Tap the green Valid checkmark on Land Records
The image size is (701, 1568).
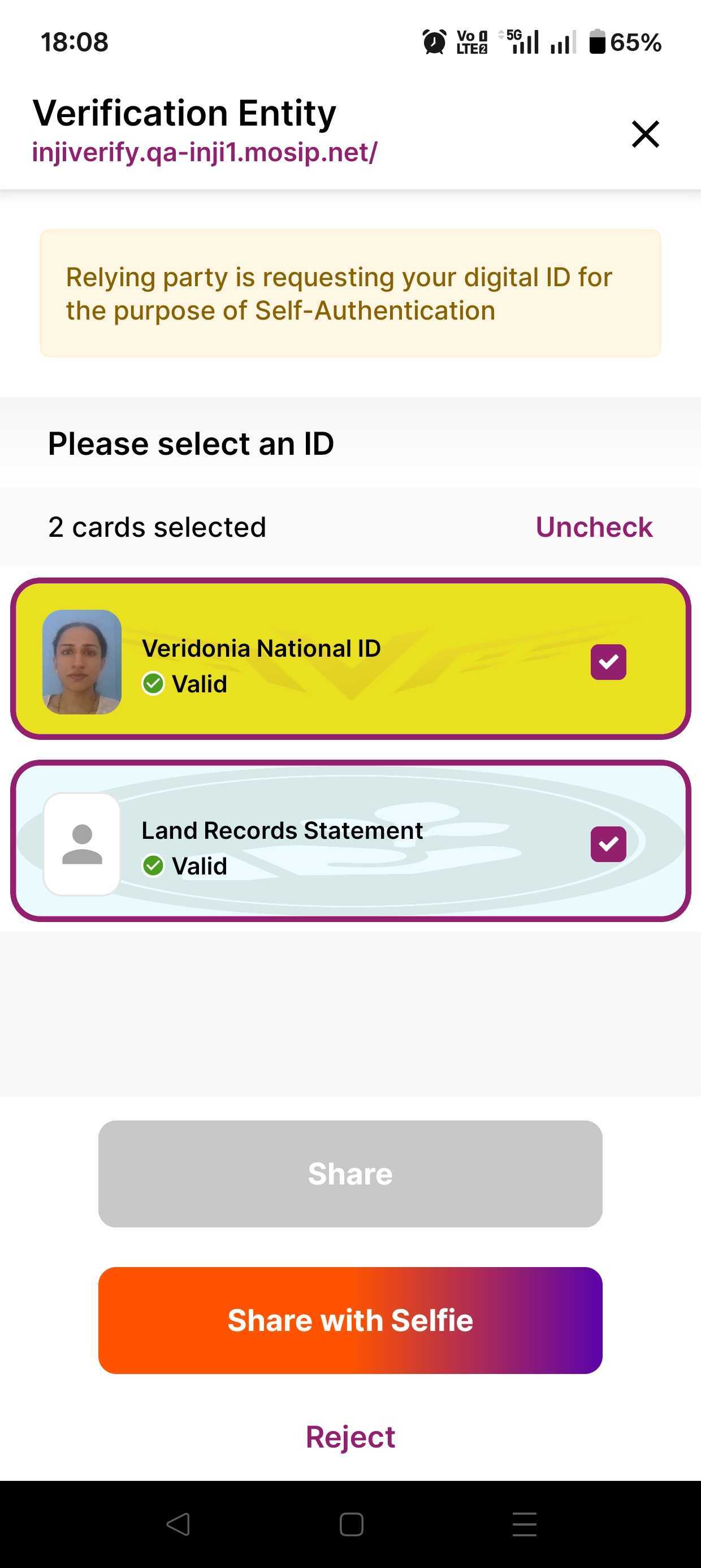pos(153,865)
